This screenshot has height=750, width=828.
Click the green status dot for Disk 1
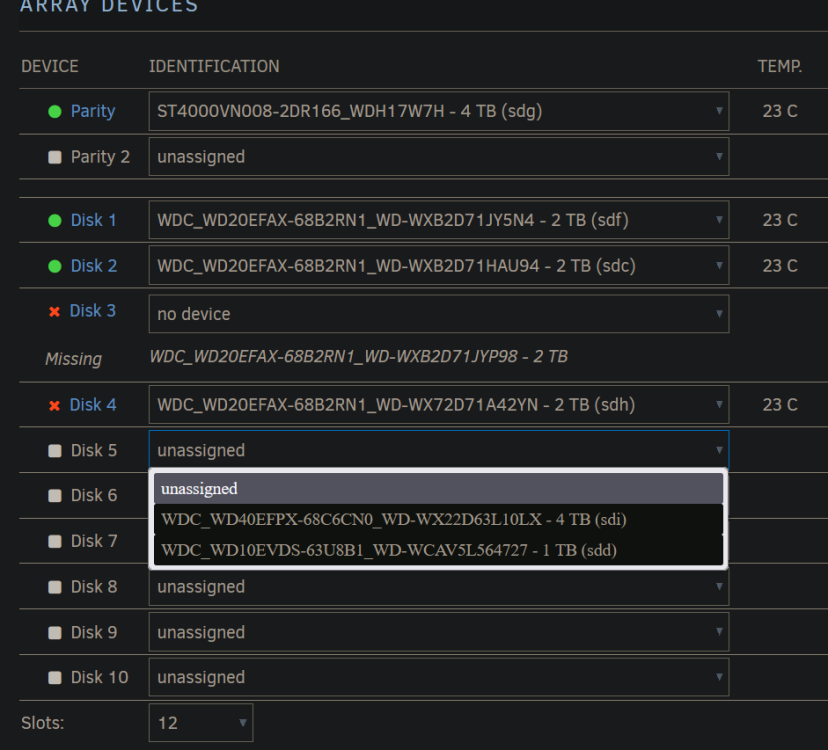point(55,220)
